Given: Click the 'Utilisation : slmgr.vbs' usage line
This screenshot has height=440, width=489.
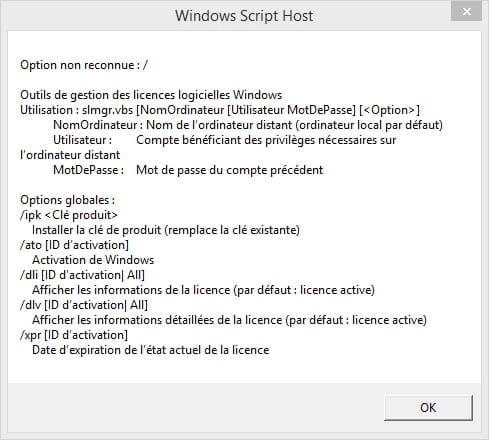Looking at the screenshot, I should point(220,110).
